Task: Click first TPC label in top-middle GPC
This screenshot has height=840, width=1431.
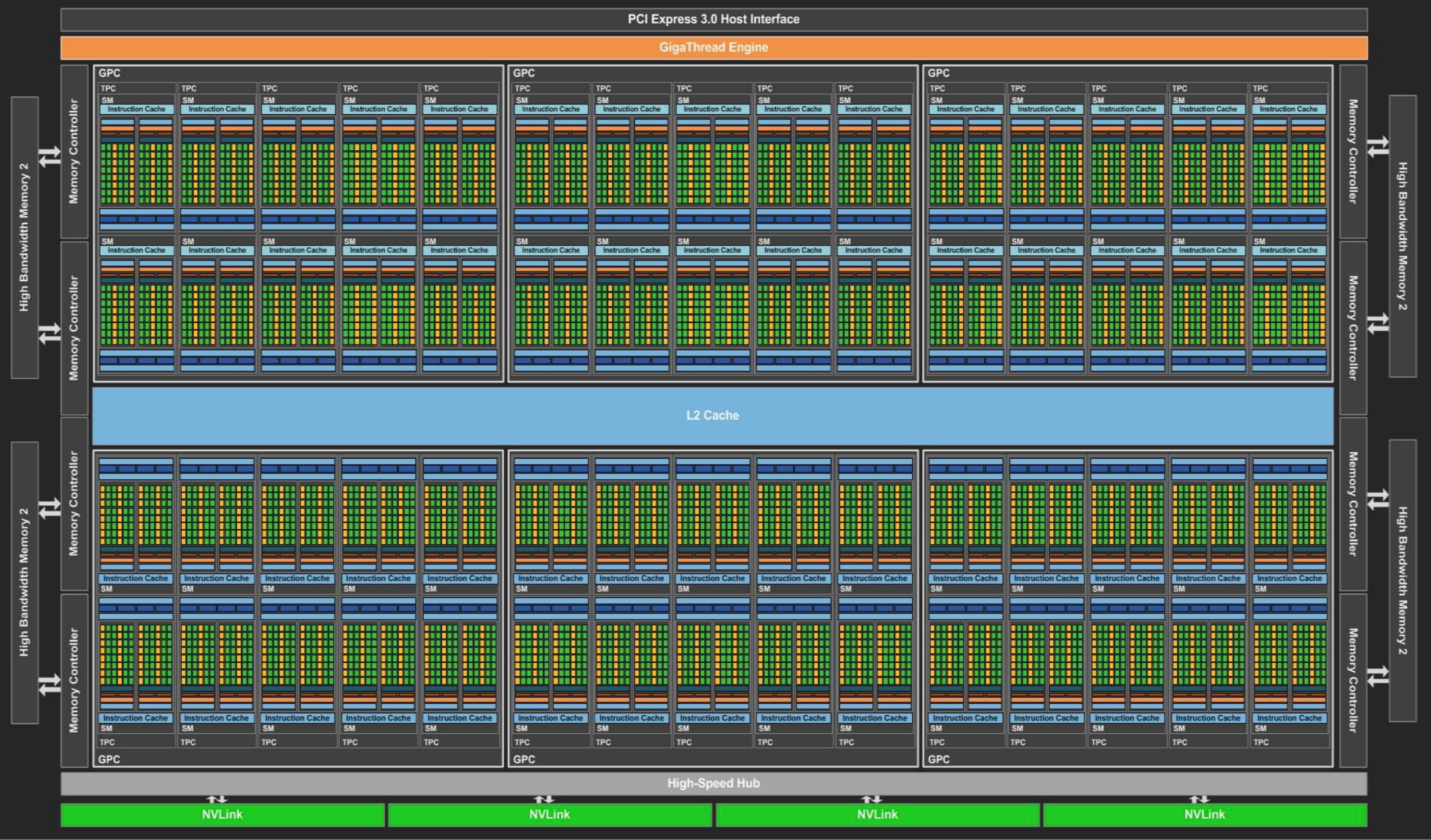Action: (x=522, y=88)
